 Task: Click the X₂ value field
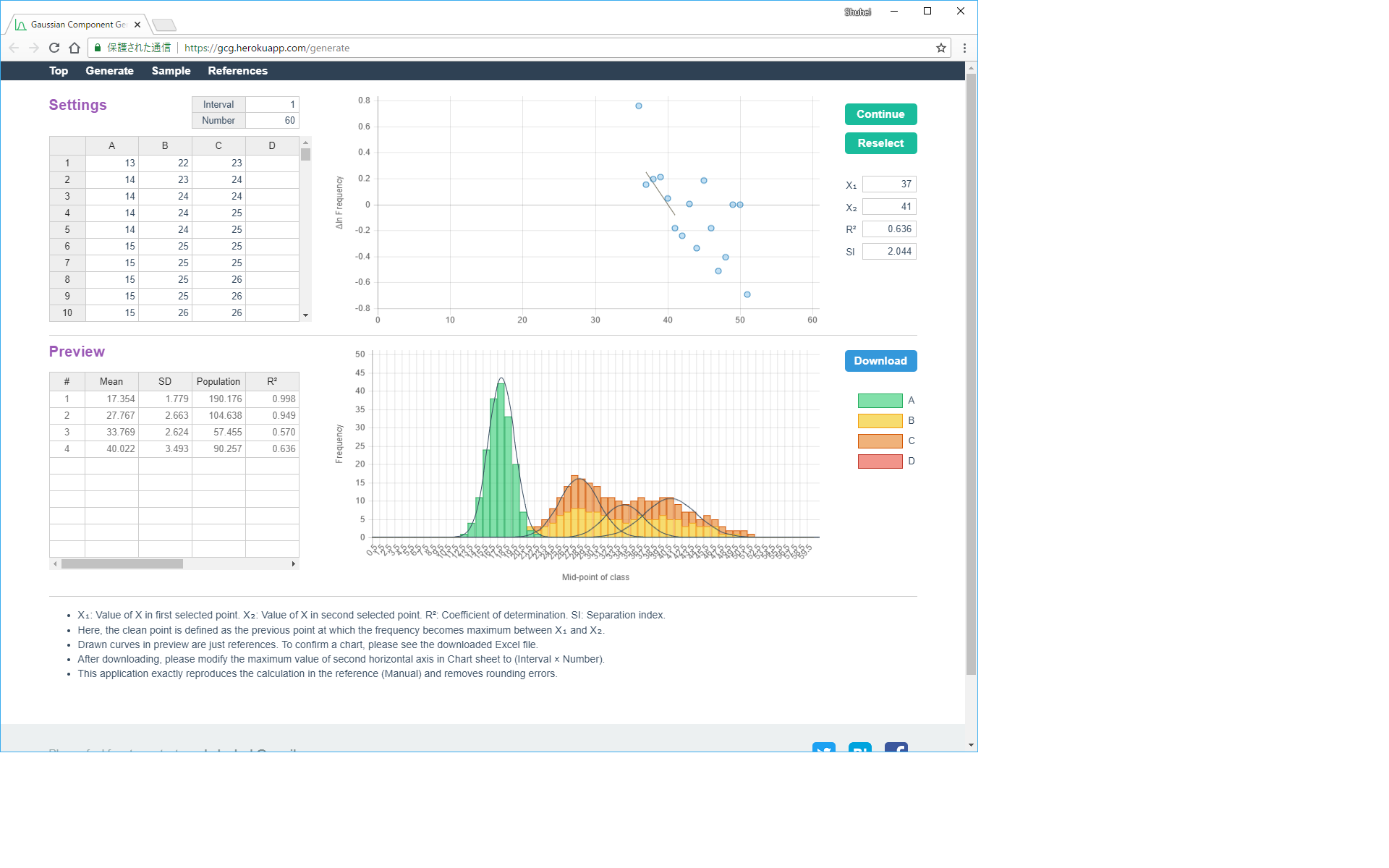tap(889, 207)
